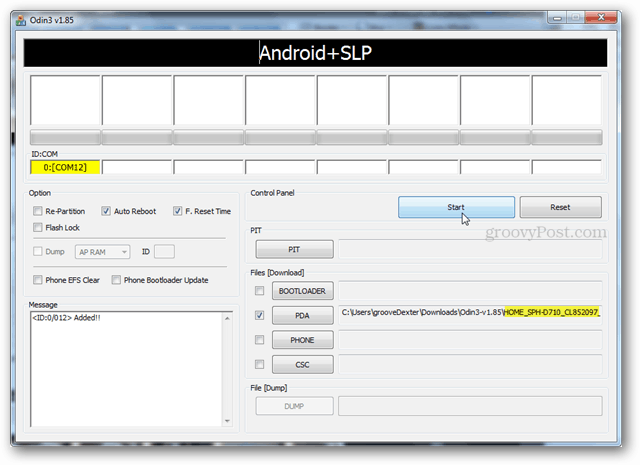Click the PIT file path field
640x465 pixels.
[x=470, y=249]
